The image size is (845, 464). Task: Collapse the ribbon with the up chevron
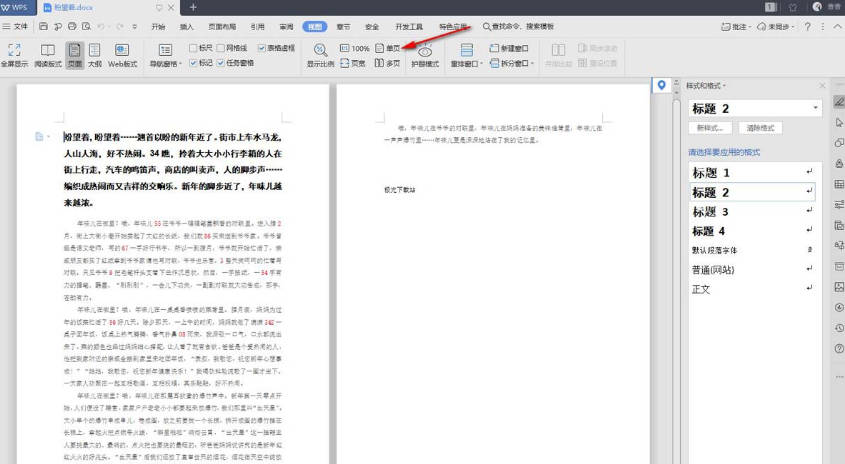click(837, 26)
